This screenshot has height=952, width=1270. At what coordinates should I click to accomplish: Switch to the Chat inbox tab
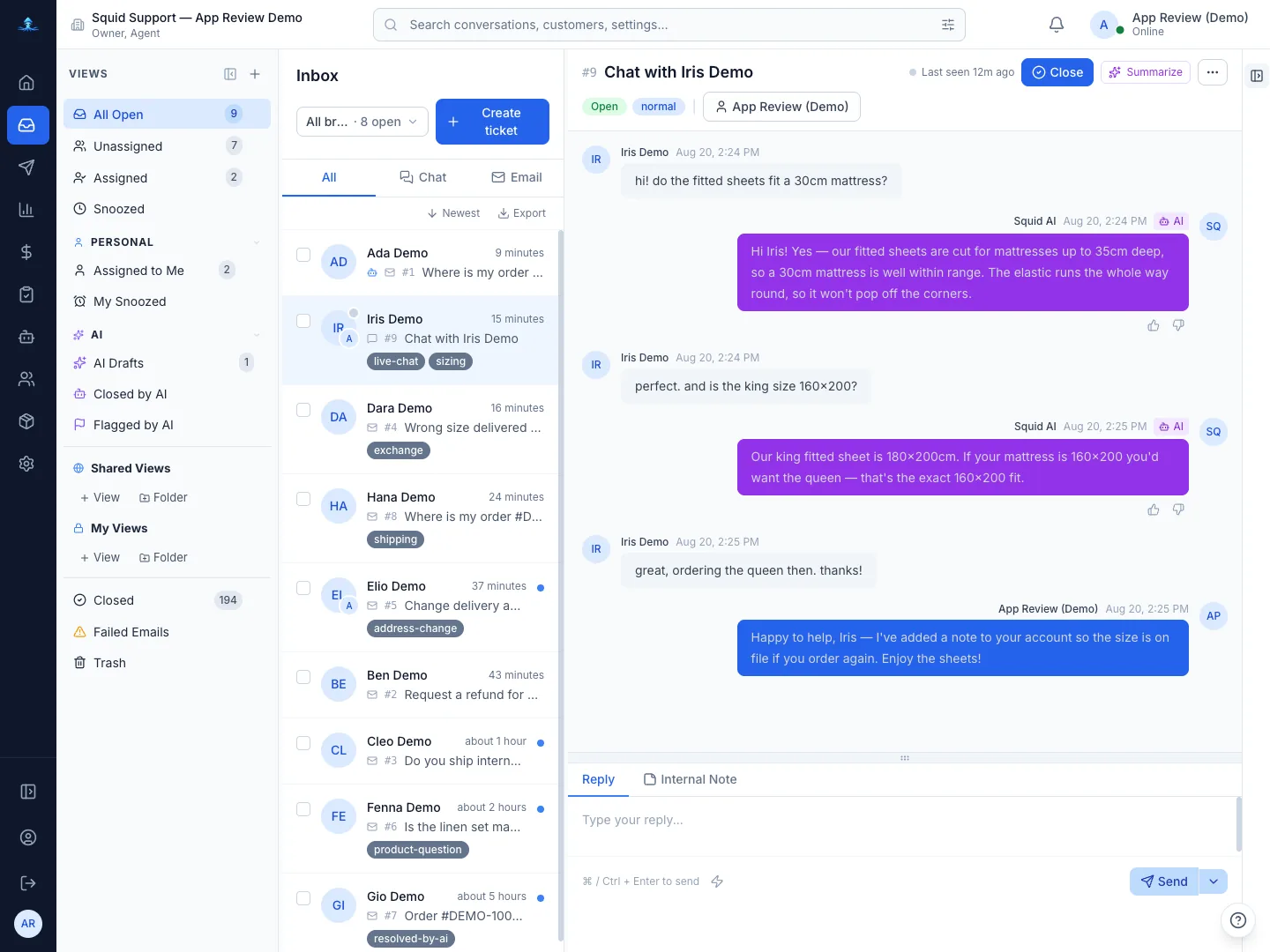point(423,177)
